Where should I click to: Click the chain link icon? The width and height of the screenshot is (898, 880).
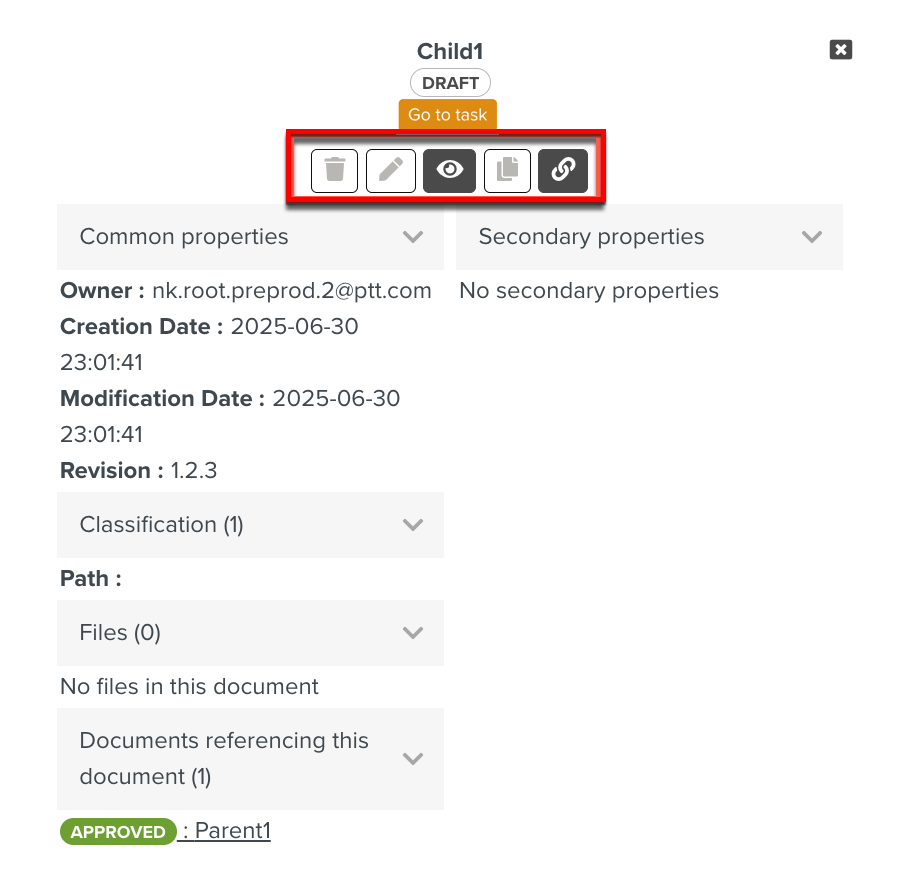pyautogui.click(x=563, y=170)
